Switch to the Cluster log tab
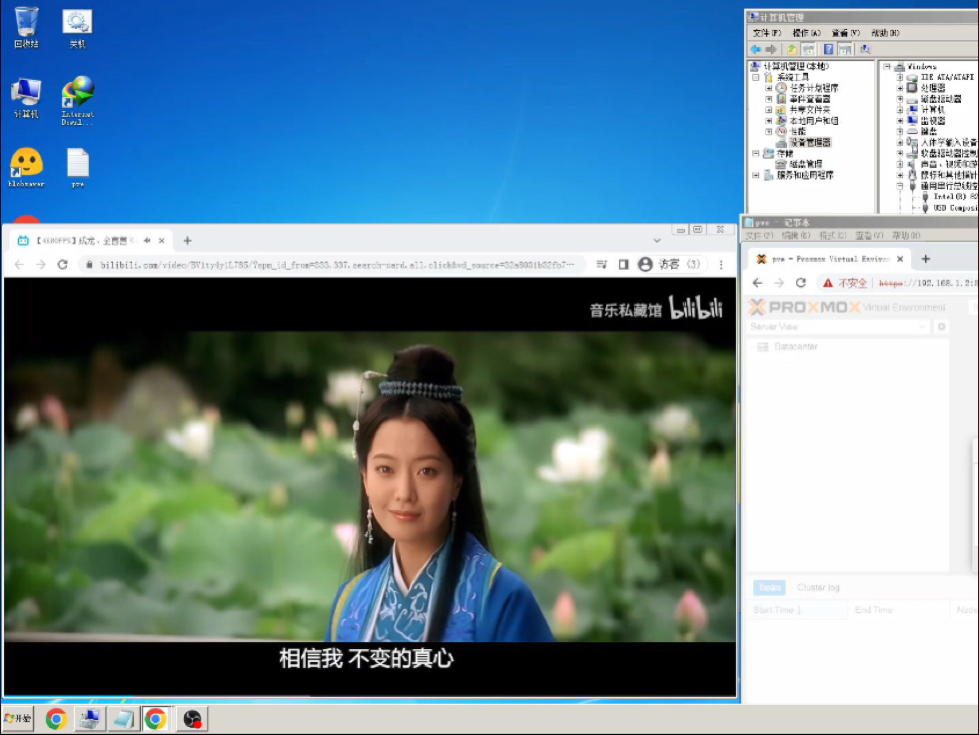This screenshot has width=979, height=735. [x=818, y=588]
